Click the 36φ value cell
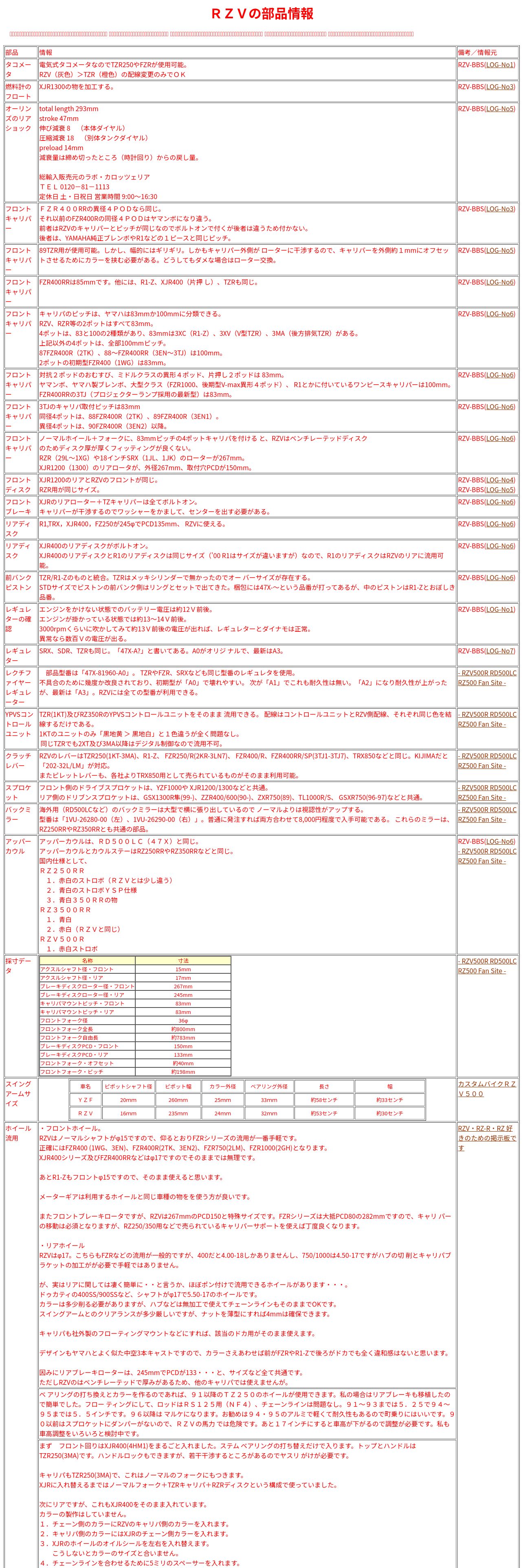 (x=182, y=1020)
